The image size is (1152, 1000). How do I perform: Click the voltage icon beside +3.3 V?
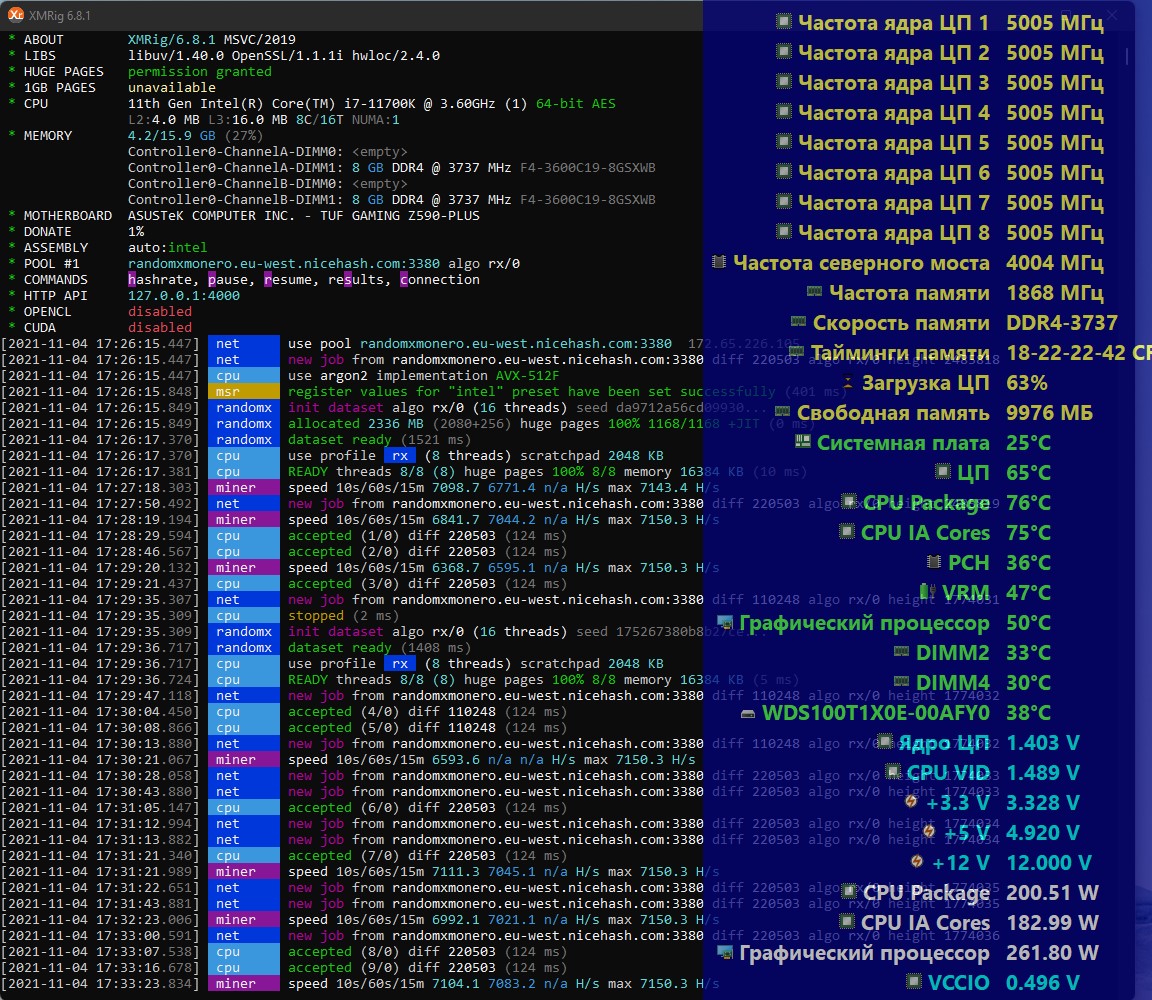[x=911, y=800]
